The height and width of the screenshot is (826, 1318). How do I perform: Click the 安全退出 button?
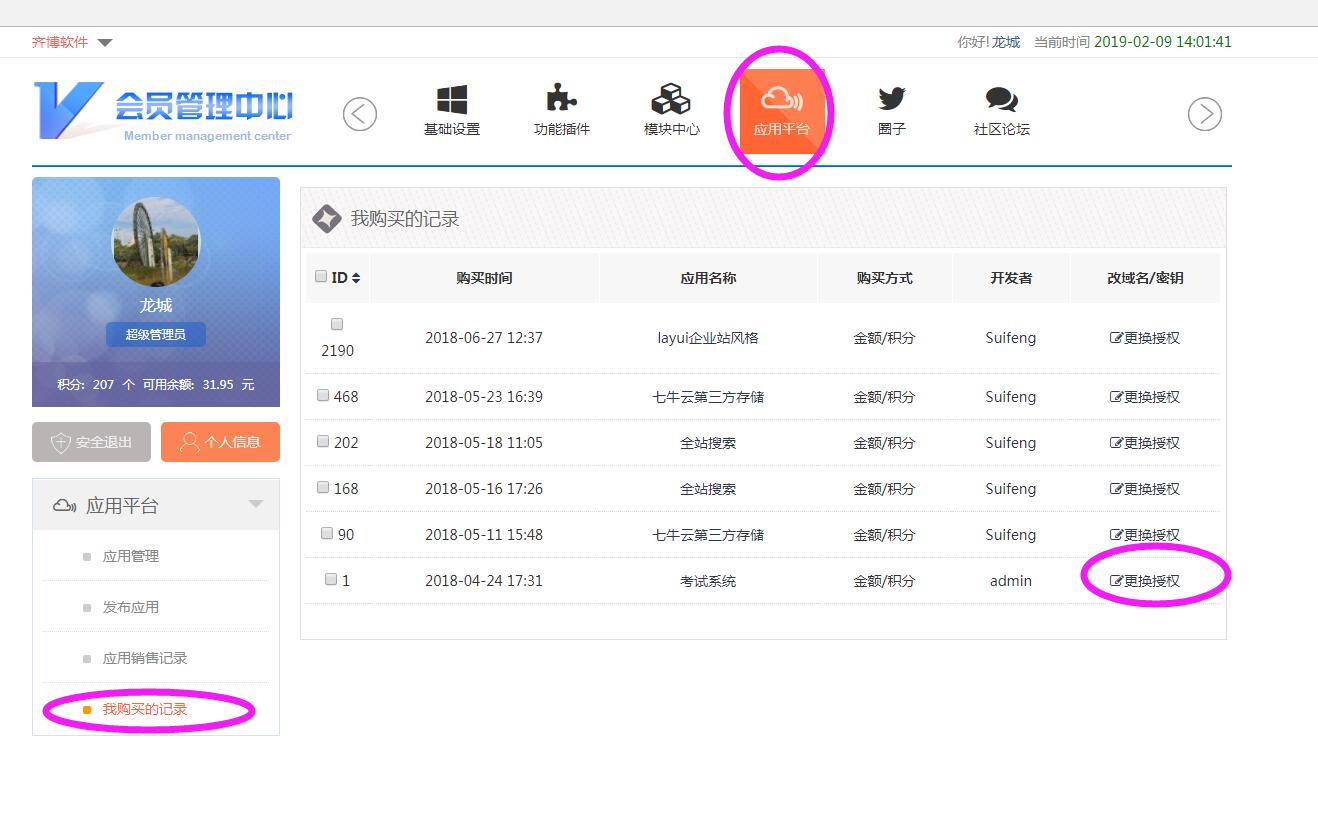click(x=91, y=442)
